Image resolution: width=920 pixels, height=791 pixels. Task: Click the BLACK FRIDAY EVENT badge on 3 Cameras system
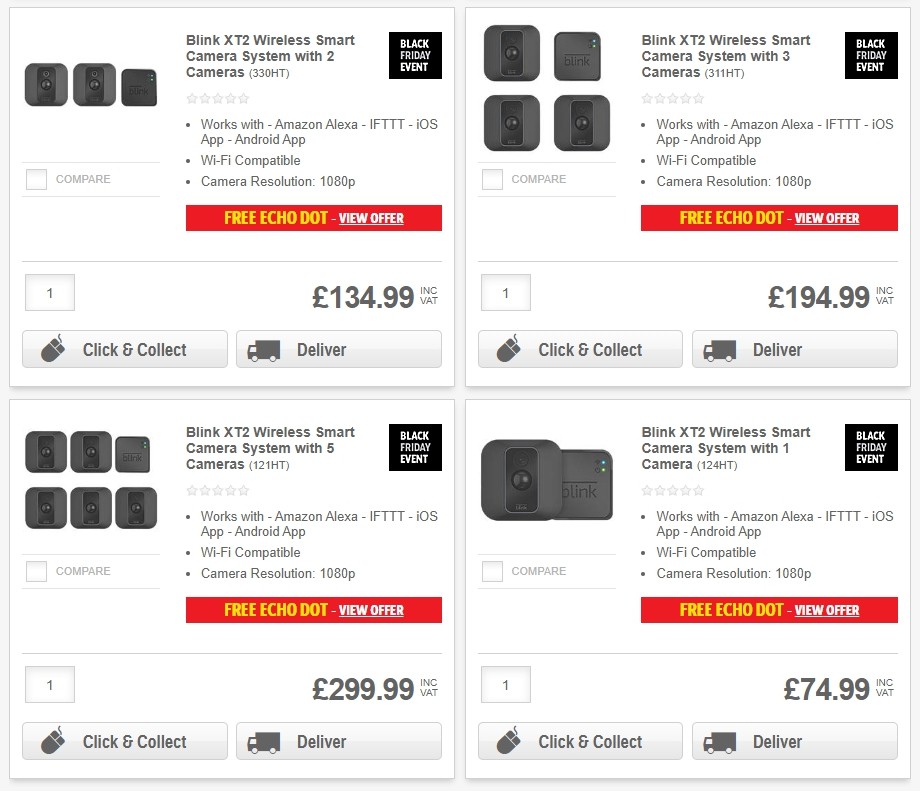click(x=871, y=56)
